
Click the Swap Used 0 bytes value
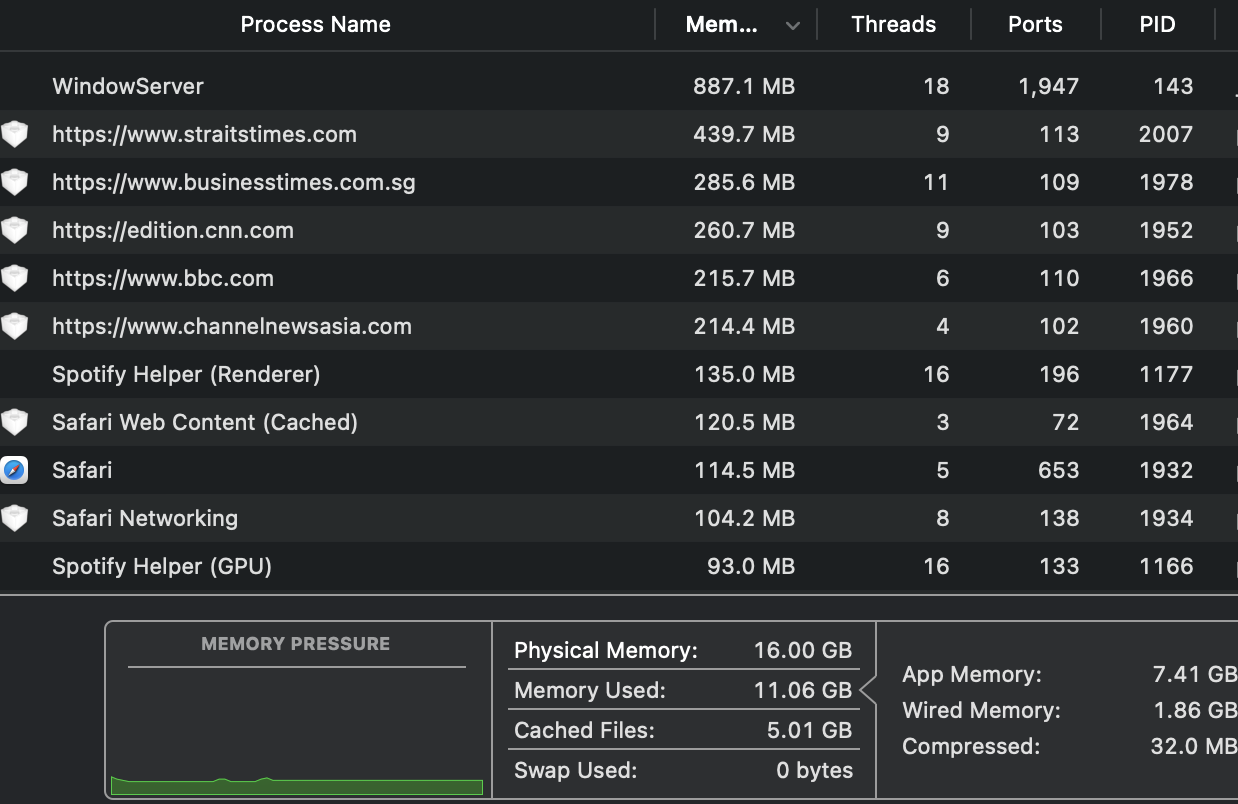click(815, 770)
